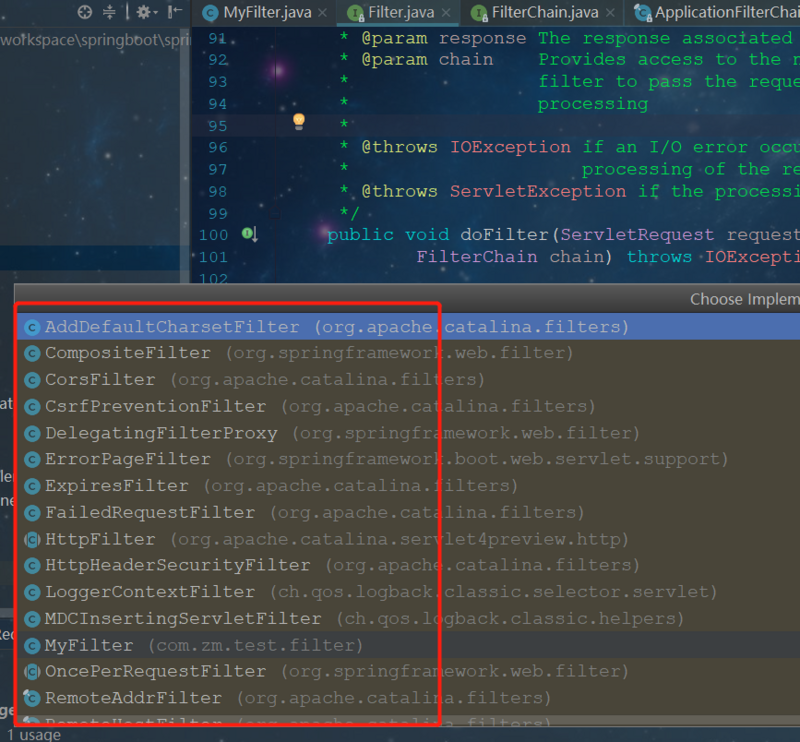The height and width of the screenshot is (742, 800).
Task: Click the DelegatingFilterProxy class icon
Action: click(32, 433)
